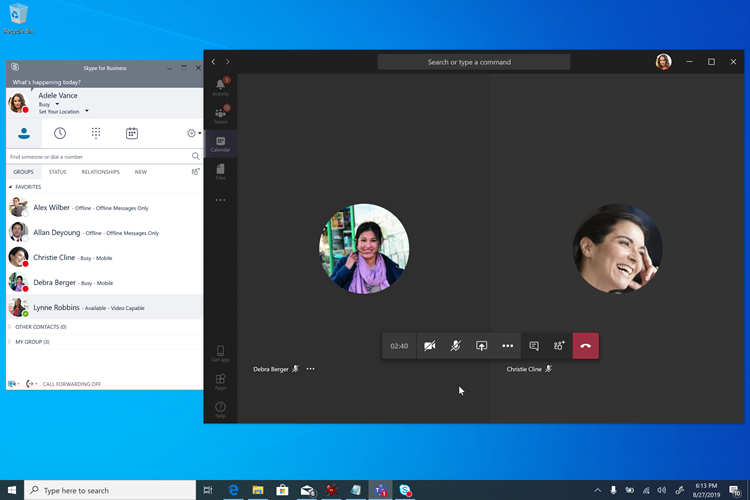The height and width of the screenshot is (500, 750).
Task: Click Teams search command box
Action: 473,62
